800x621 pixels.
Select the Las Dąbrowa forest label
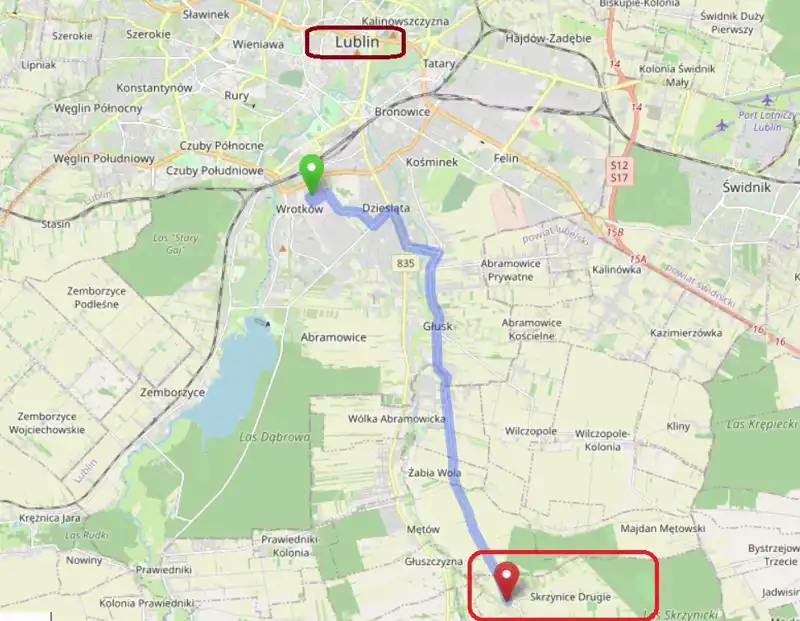click(x=275, y=437)
